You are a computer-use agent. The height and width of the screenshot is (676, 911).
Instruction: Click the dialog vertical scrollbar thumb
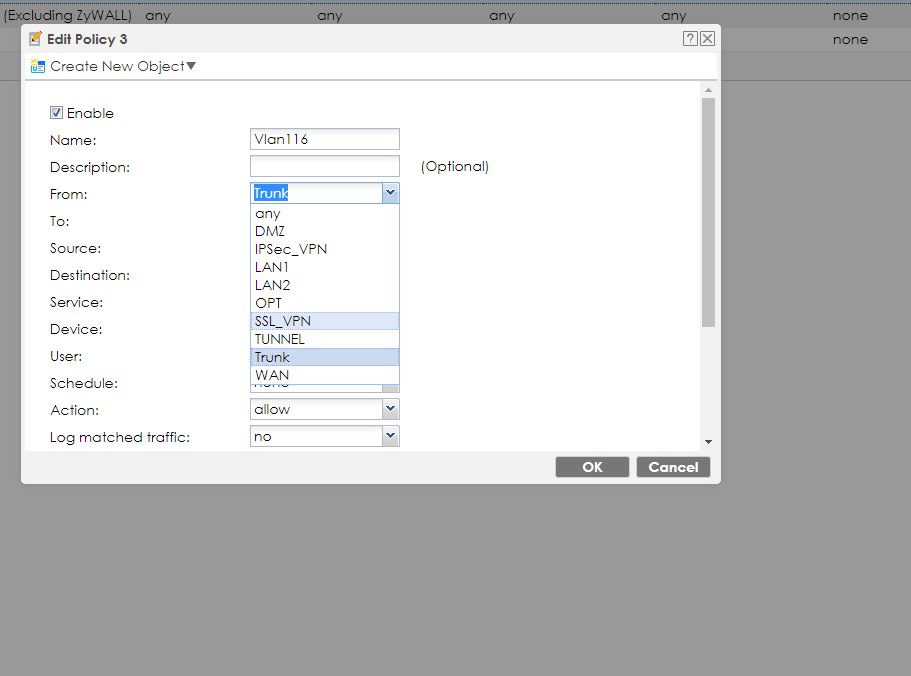[708, 212]
